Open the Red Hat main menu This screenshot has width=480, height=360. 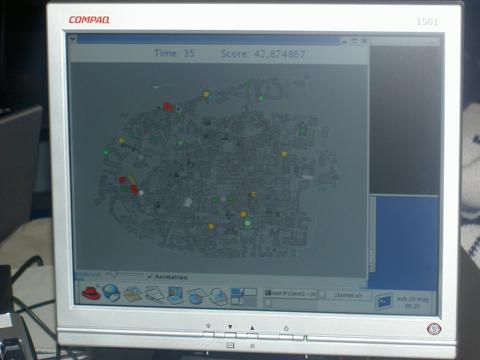click(91, 293)
